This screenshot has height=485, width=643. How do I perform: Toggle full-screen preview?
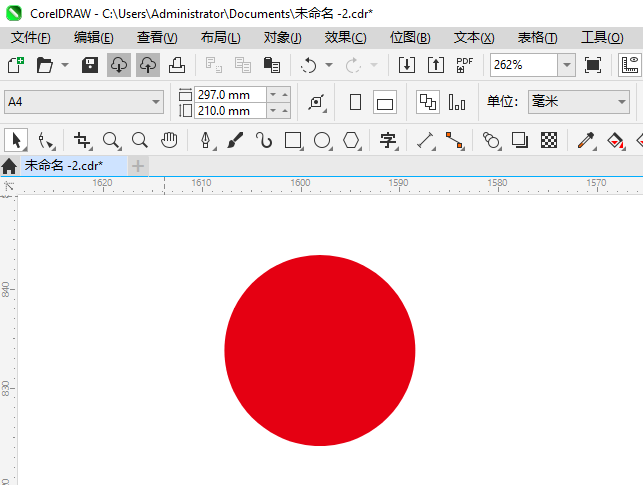593,65
